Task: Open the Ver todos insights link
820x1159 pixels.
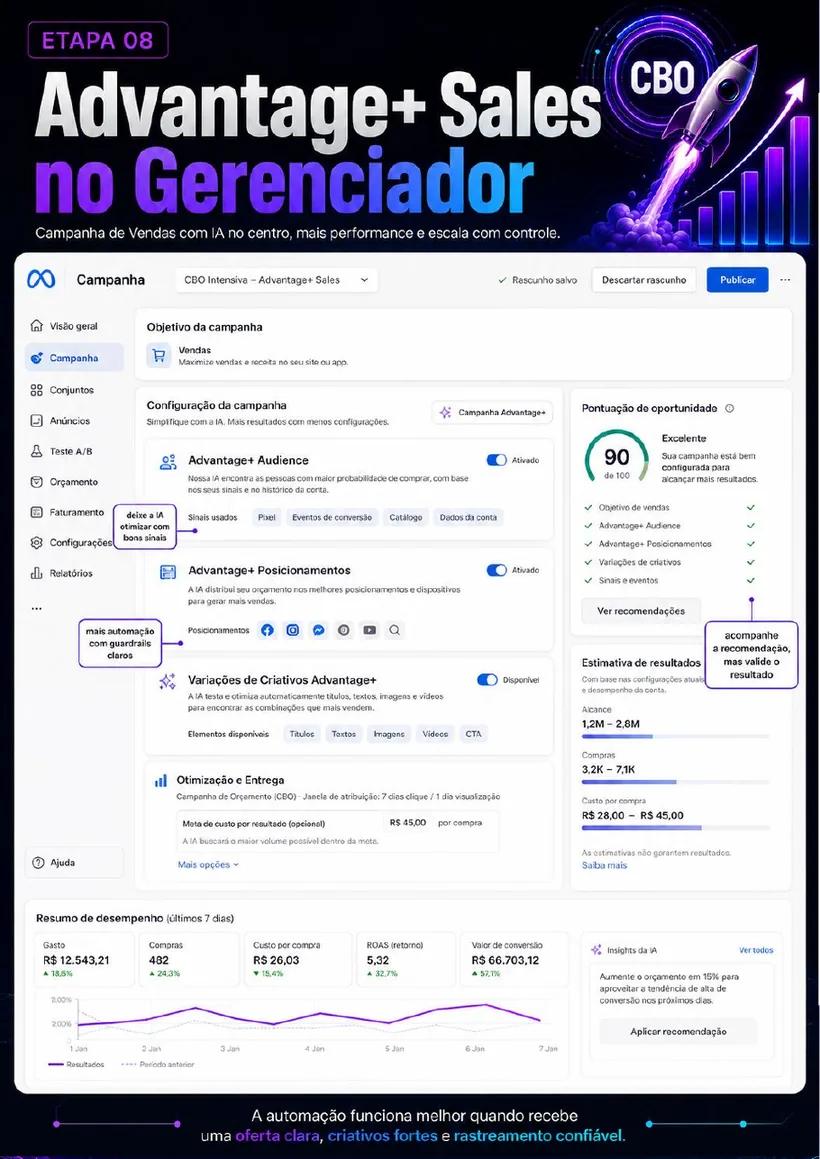Action: tap(756, 950)
